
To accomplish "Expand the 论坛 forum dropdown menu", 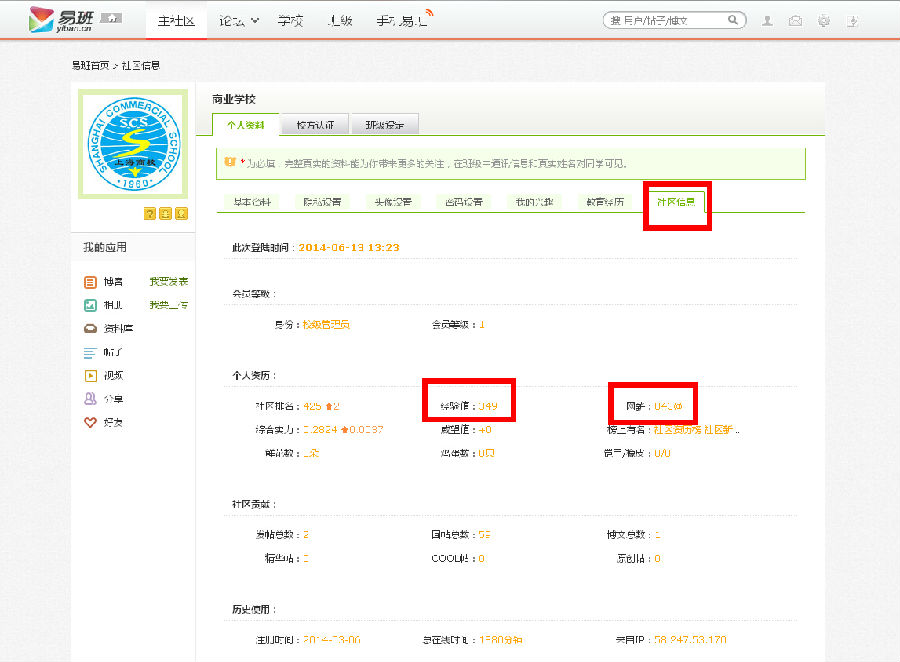I will (239, 20).
